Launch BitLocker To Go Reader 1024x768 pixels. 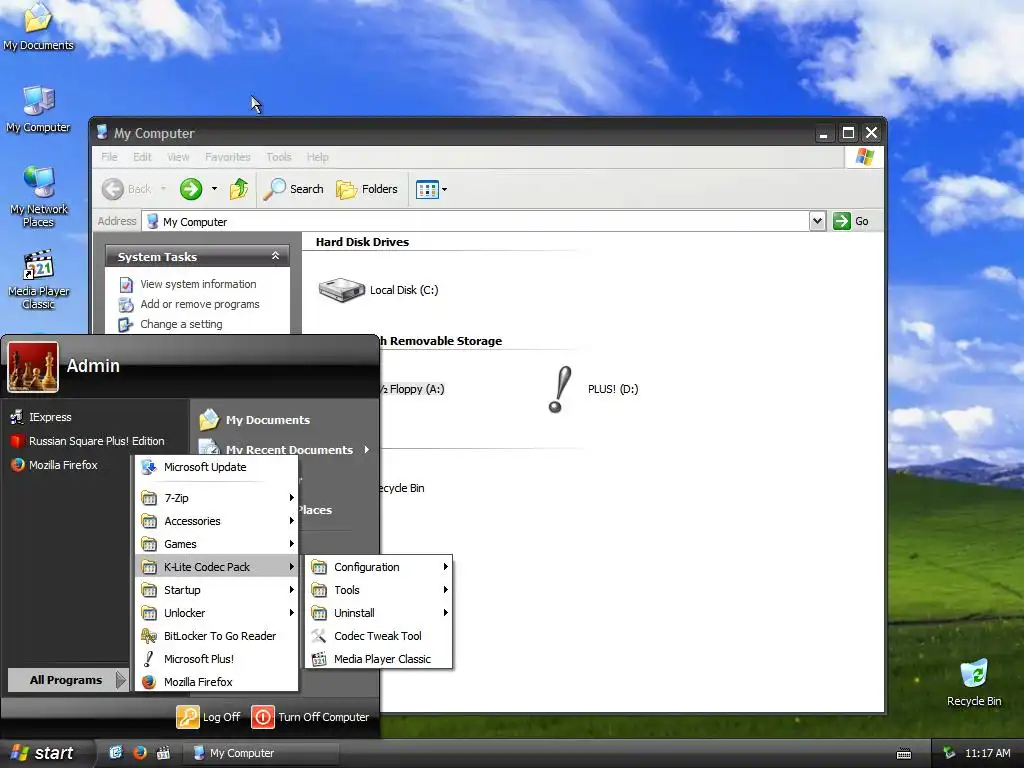point(216,635)
